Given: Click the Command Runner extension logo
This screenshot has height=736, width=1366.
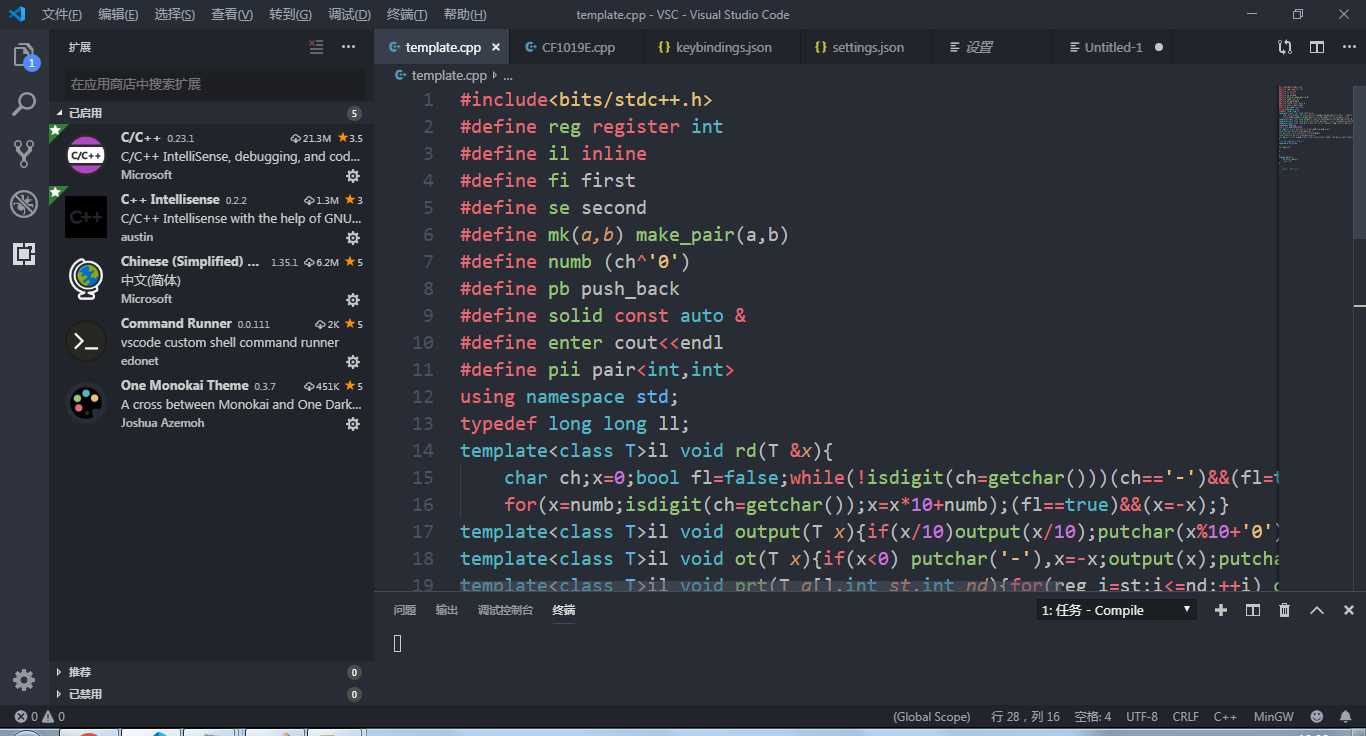Looking at the screenshot, I should pos(86,342).
